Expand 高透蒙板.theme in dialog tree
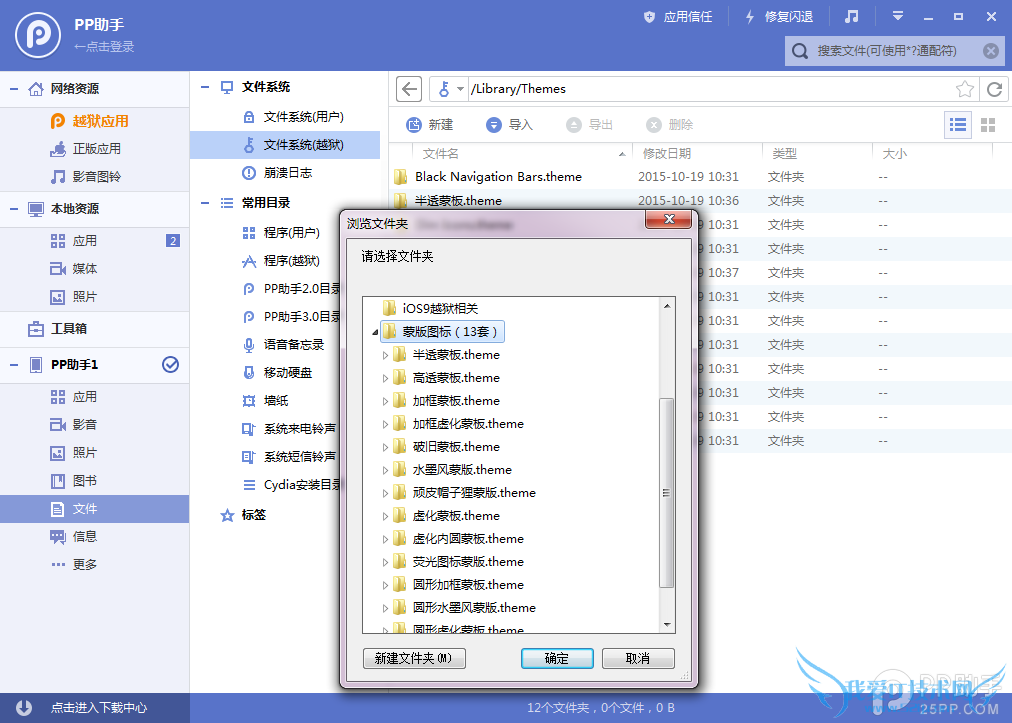The width and height of the screenshot is (1012, 723). pos(385,378)
